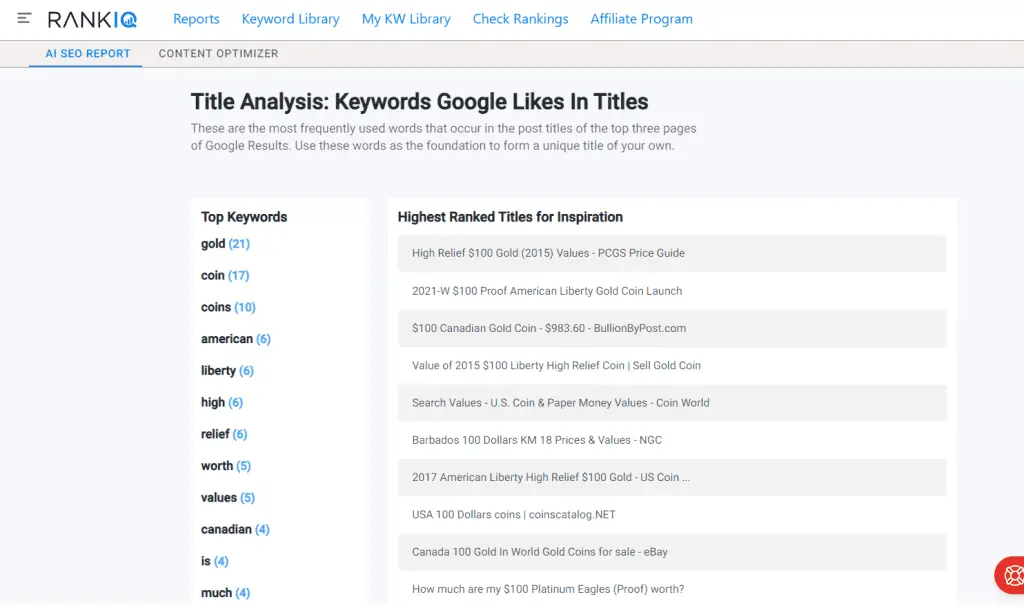Viewport: 1024px width, 608px height.
Task: Open the red help lifebuoy widget
Action: pos(1011,576)
